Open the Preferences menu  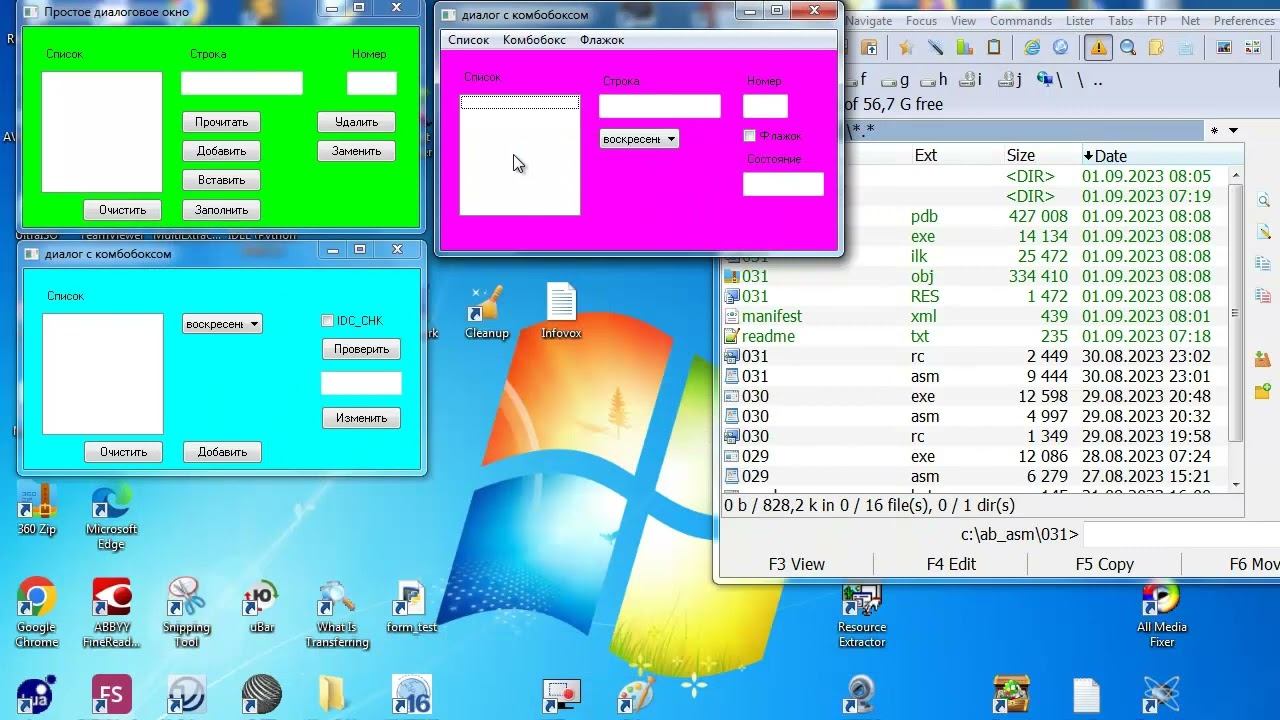tap(1244, 21)
